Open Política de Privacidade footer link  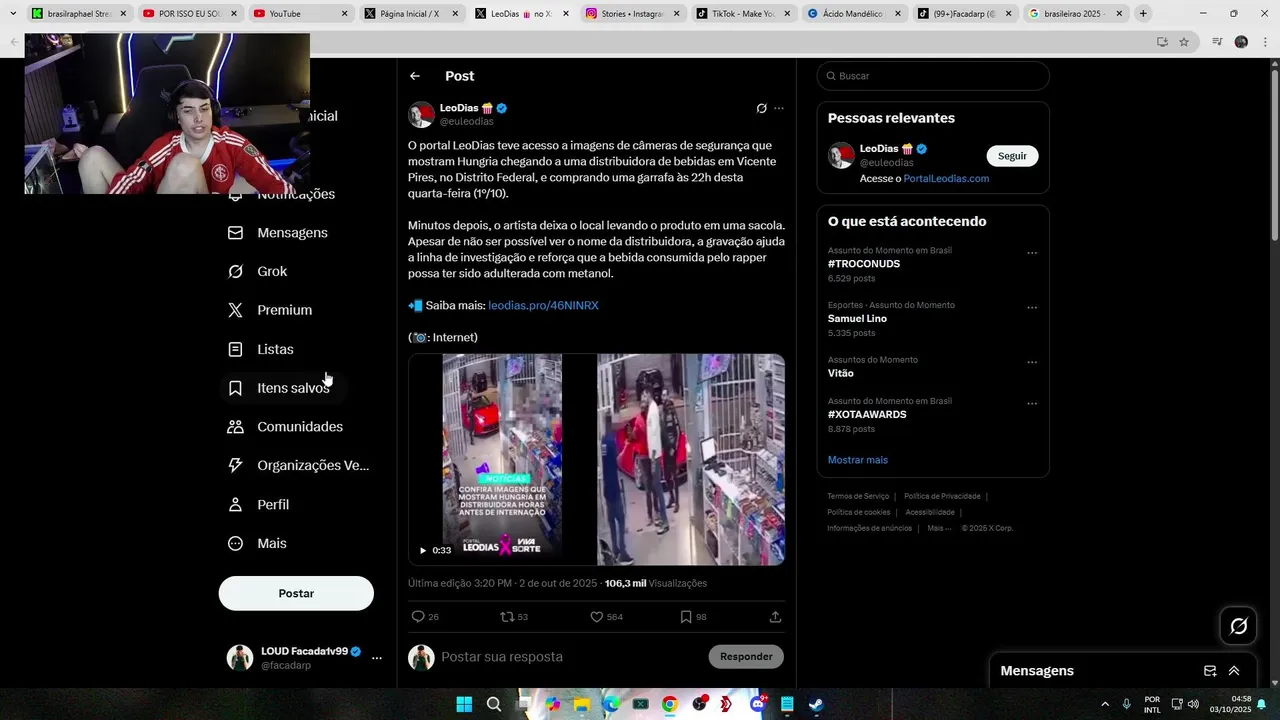[942, 496]
